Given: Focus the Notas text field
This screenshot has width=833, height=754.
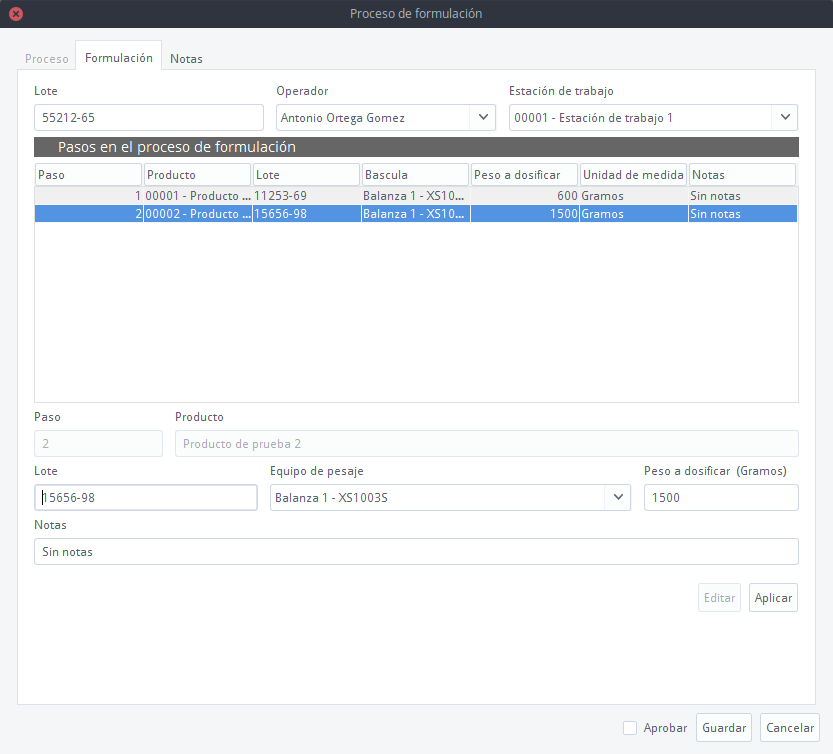Looking at the screenshot, I should [x=416, y=552].
